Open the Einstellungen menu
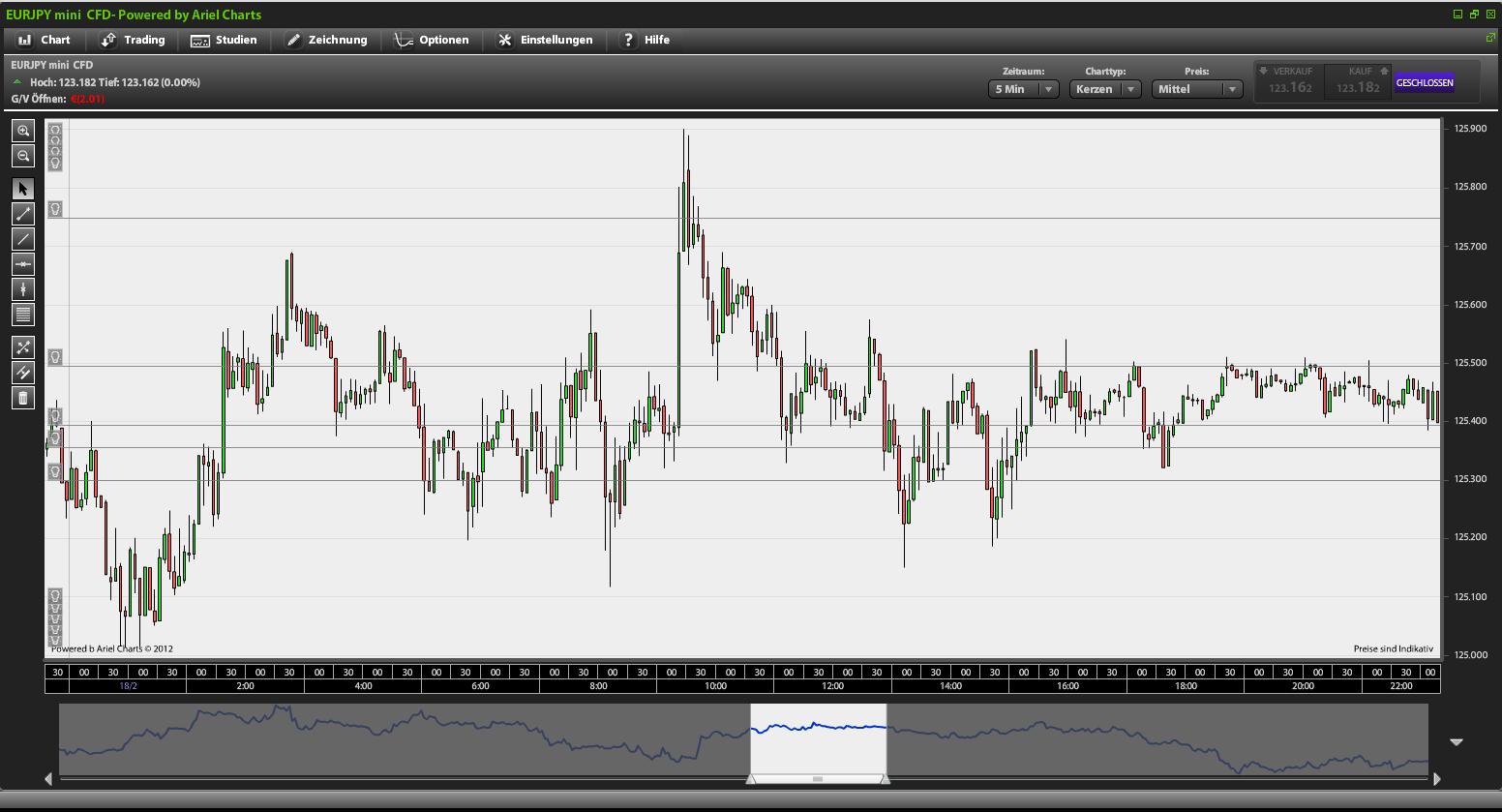 coord(545,40)
